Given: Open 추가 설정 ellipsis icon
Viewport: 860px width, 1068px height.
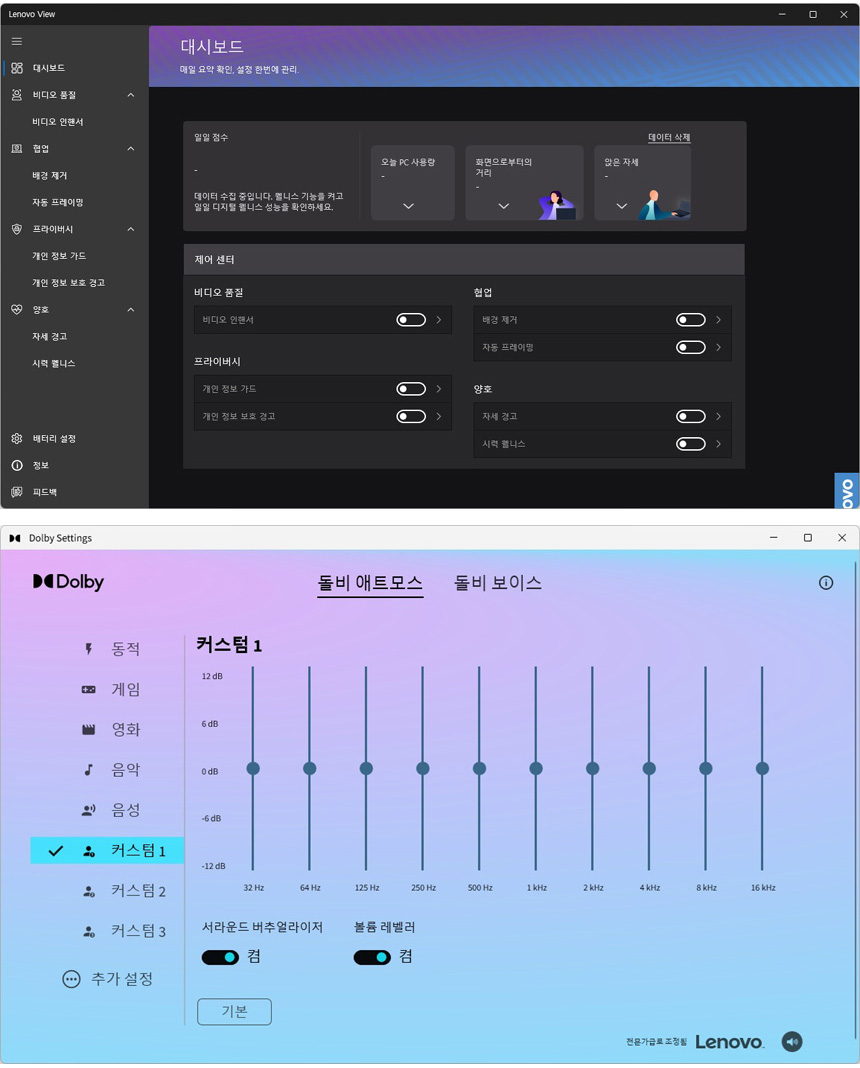Looking at the screenshot, I should pos(71,980).
